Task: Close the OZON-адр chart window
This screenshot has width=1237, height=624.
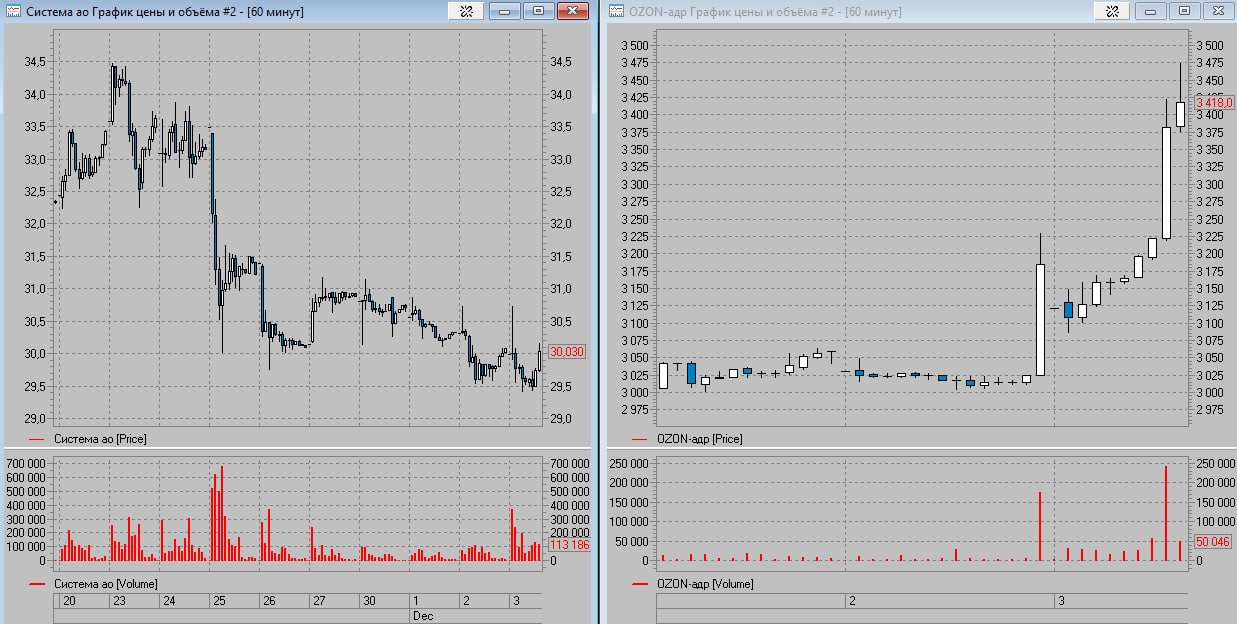Action: coord(1217,11)
